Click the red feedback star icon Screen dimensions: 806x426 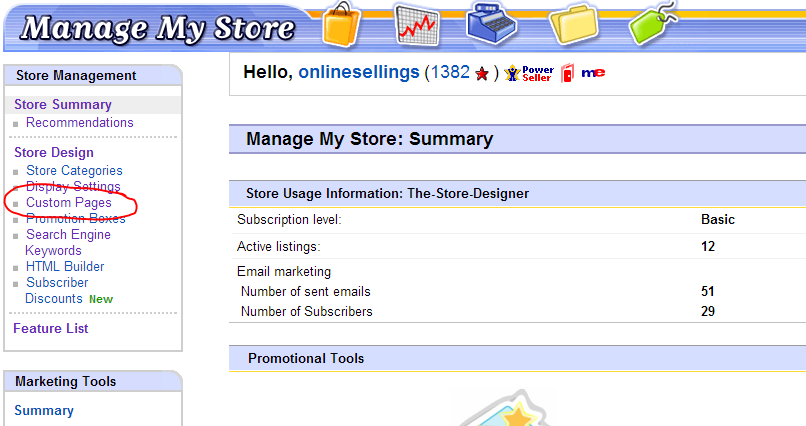482,74
